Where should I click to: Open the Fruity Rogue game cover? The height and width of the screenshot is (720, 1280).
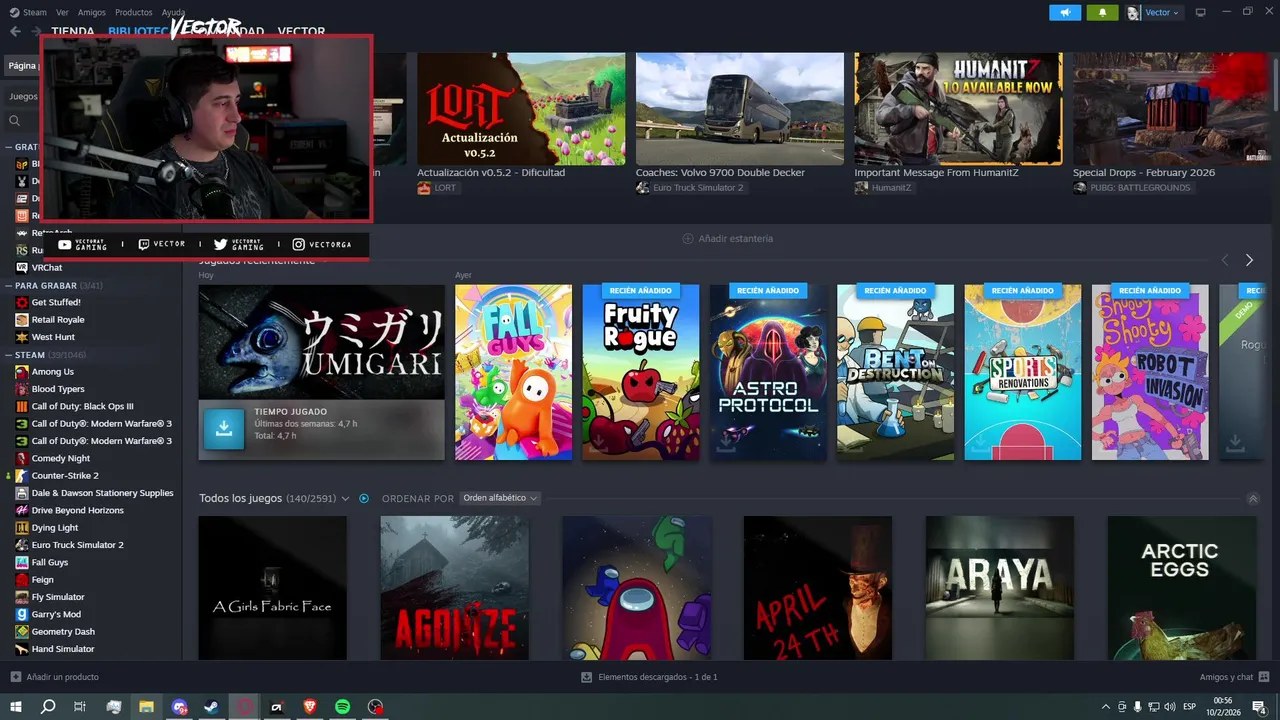pyautogui.click(x=641, y=372)
